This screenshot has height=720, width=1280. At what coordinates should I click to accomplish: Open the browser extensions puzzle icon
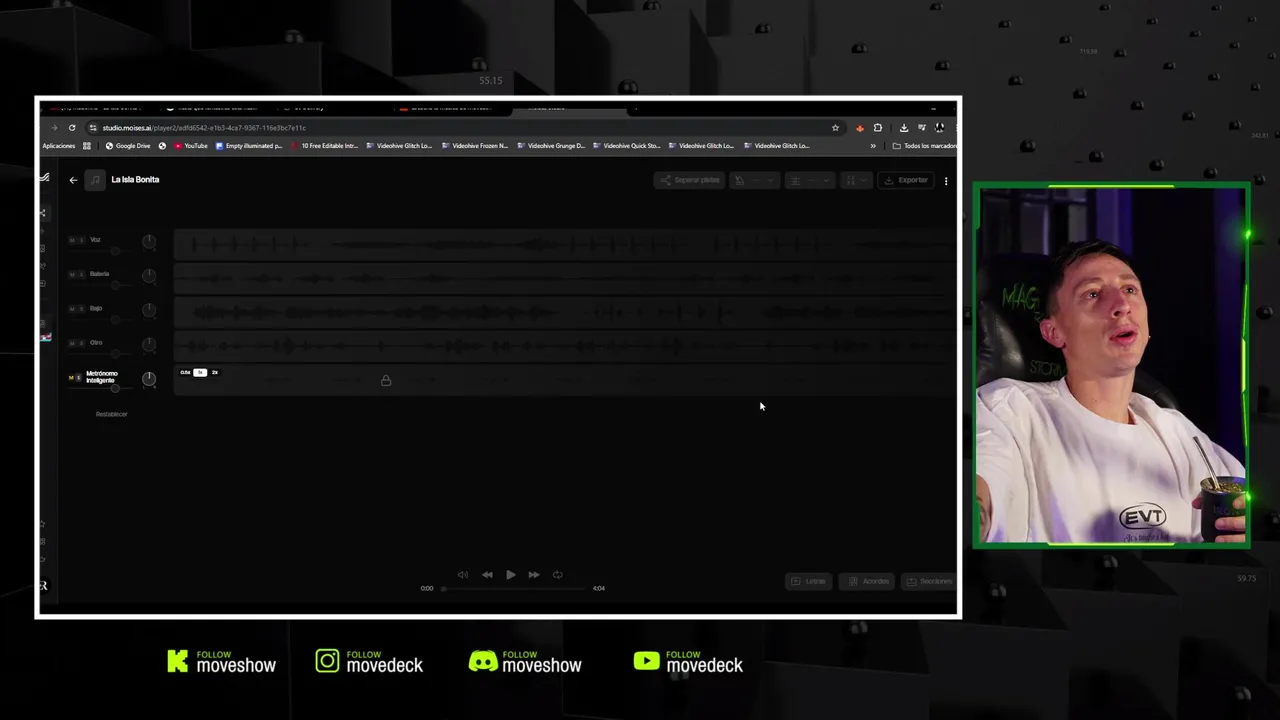click(x=877, y=128)
